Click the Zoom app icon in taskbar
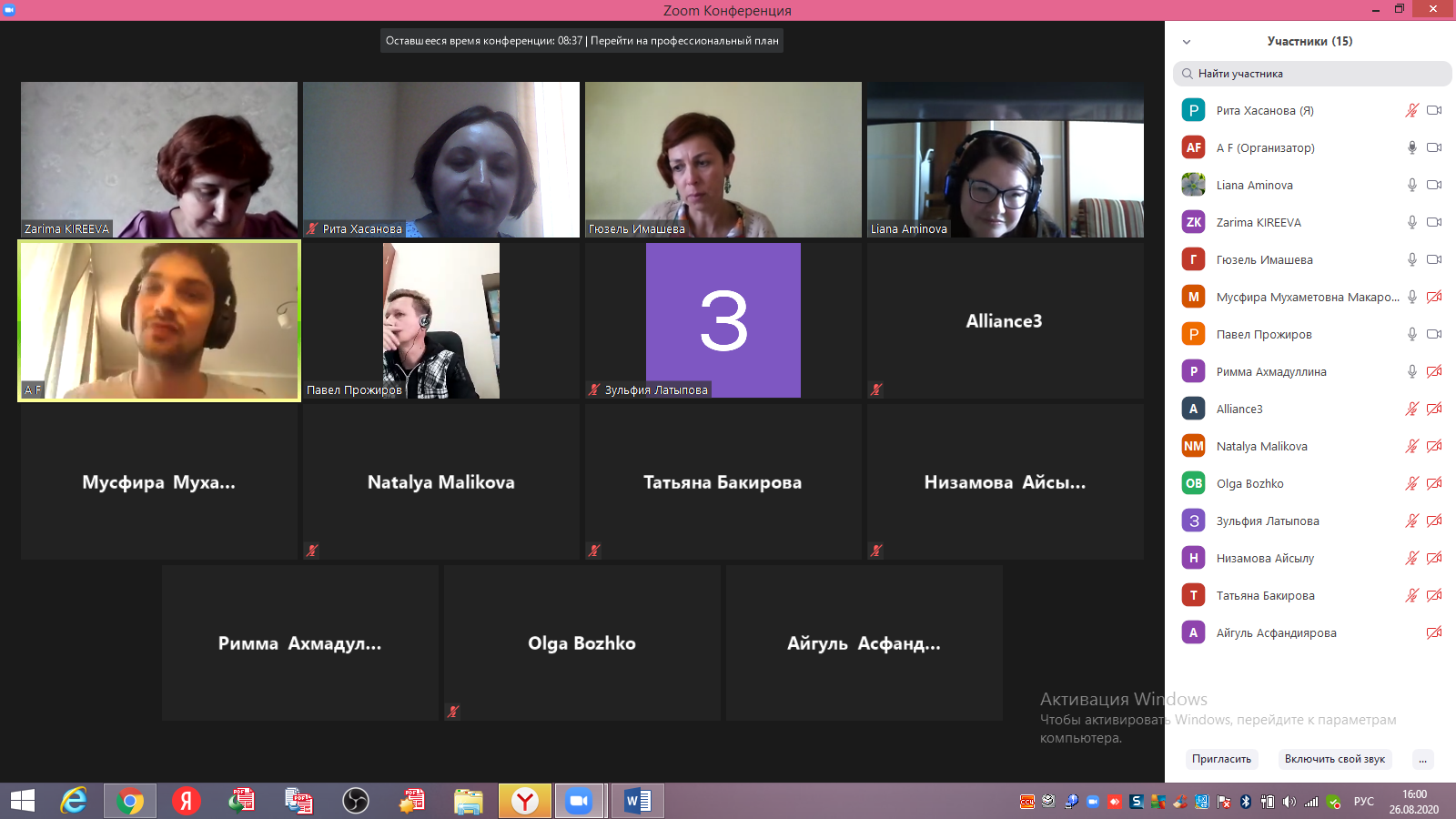Viewport: 1456px width, 819px height. [x=579, y=801]
